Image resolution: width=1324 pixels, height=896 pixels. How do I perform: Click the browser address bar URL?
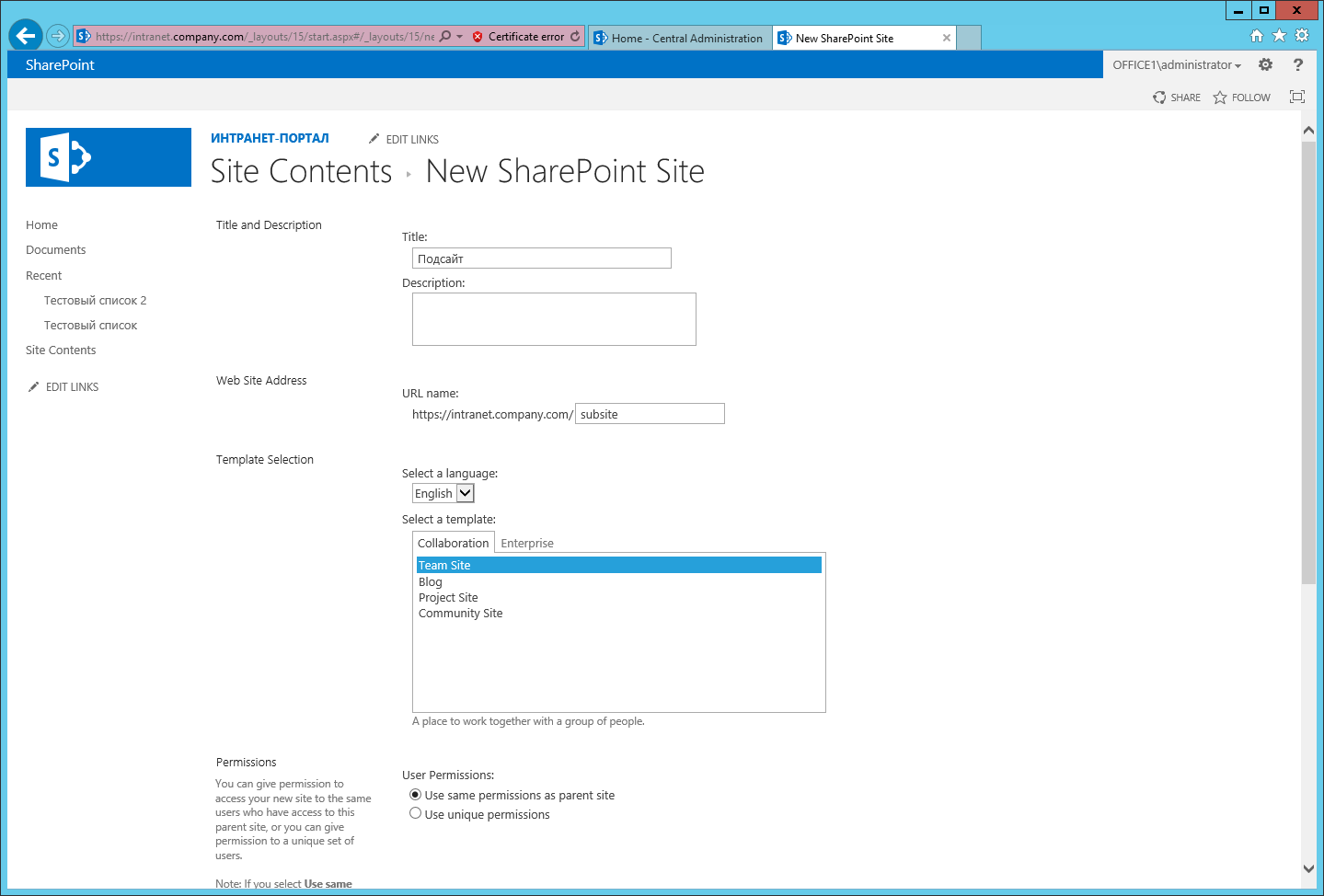point(265,37)
